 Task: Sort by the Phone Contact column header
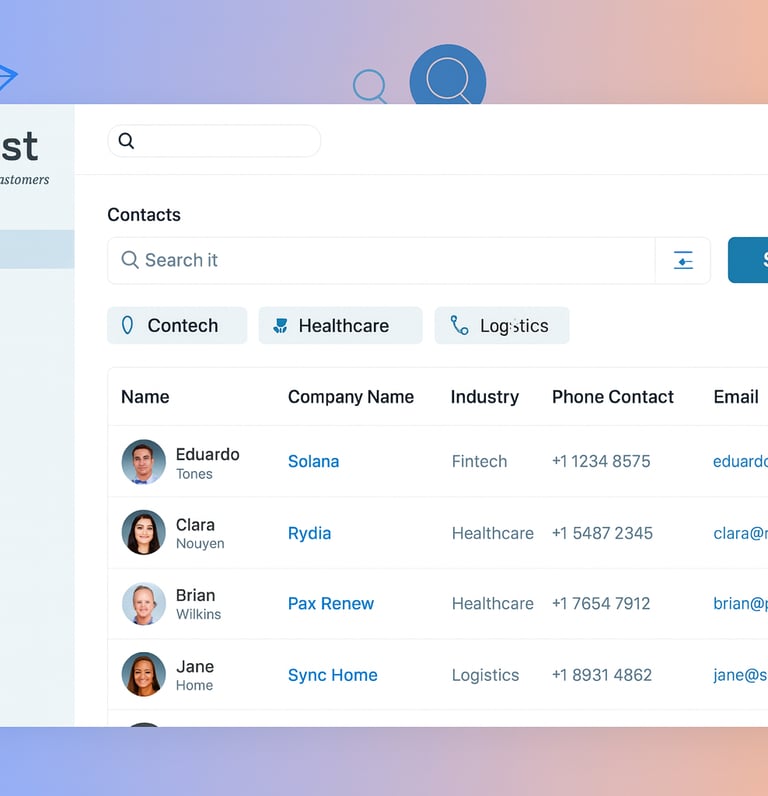tap(613, 397)
